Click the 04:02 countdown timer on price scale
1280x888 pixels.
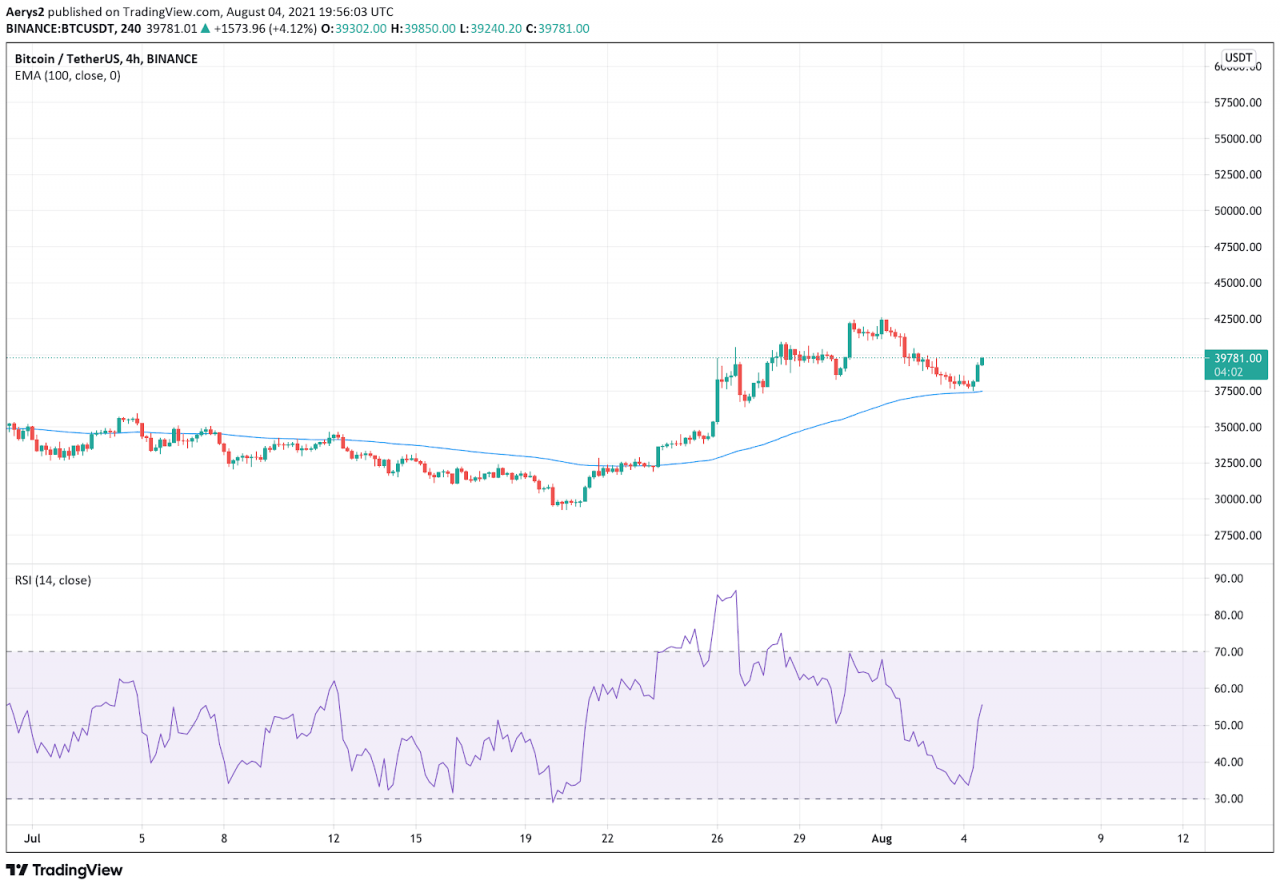point(1227,371)
